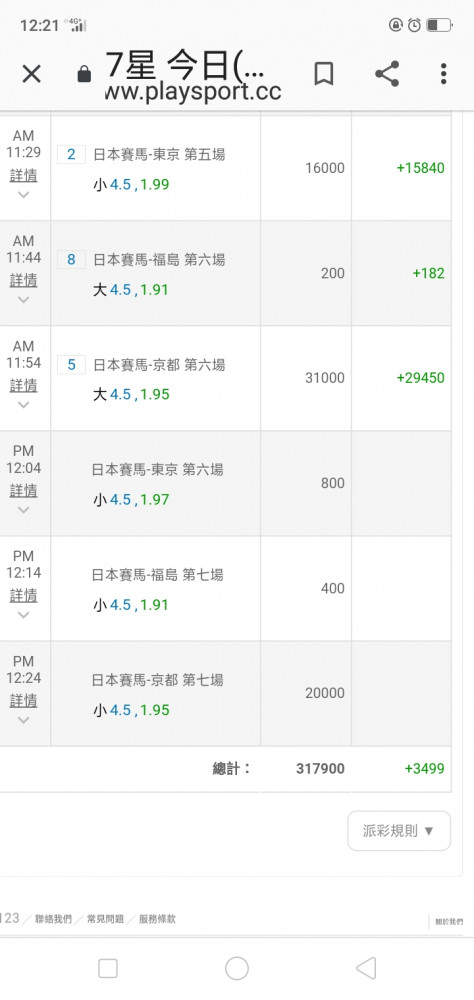474x1000 pixels.
Task: Open 詳情 for the AM 11:44 bet
Action: click(24, 280)
